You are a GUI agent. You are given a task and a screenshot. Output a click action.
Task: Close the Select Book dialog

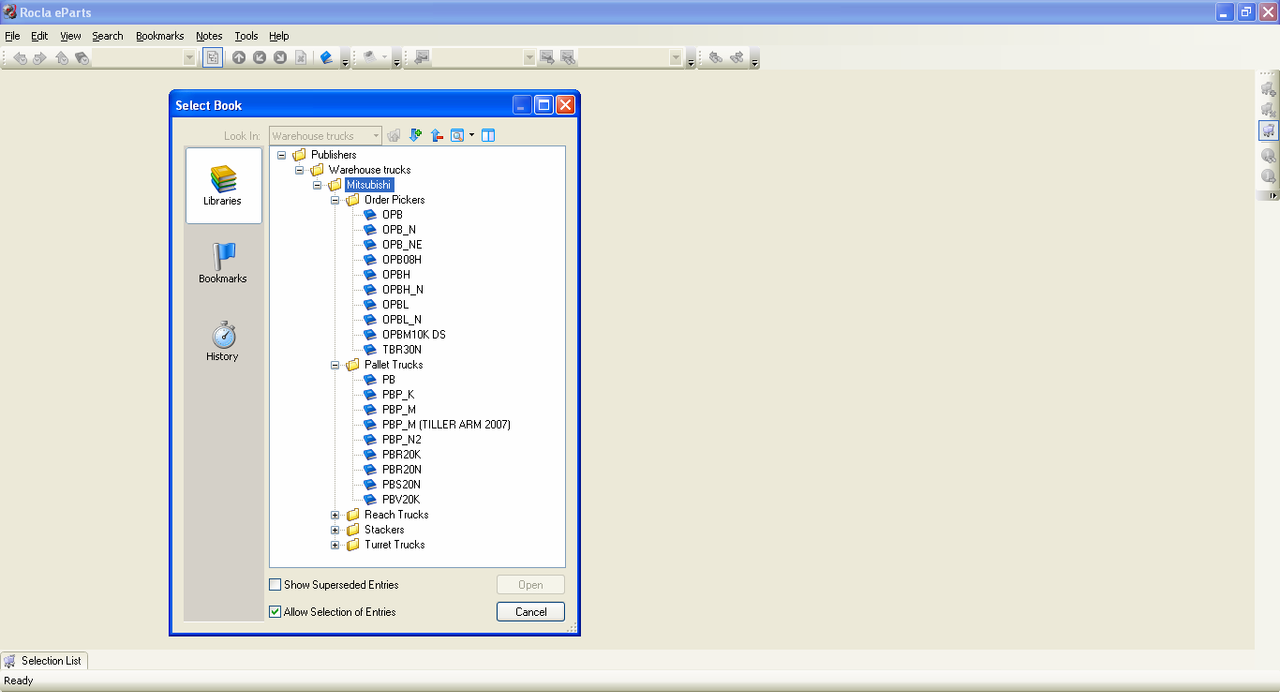pyautogui.click(x=565, y=105)
